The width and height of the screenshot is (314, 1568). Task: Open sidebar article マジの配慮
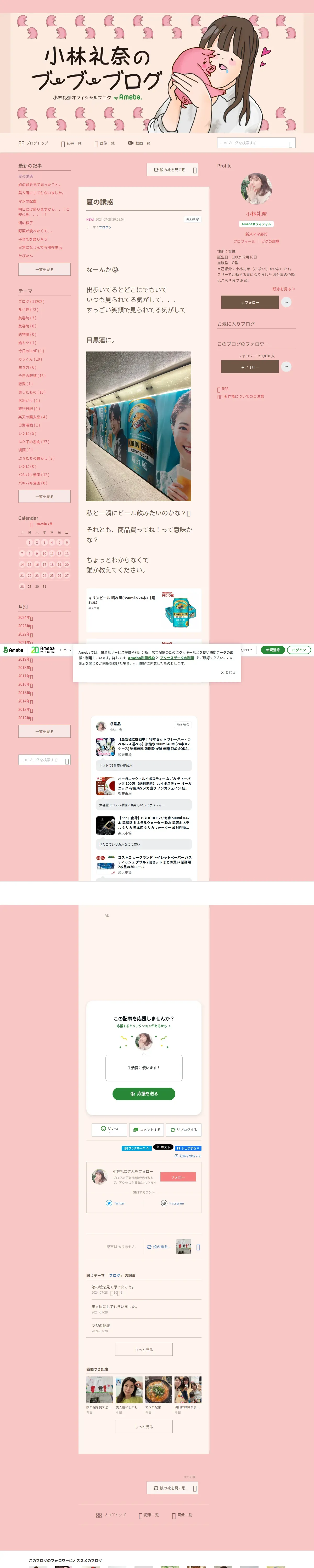(27, 201)
